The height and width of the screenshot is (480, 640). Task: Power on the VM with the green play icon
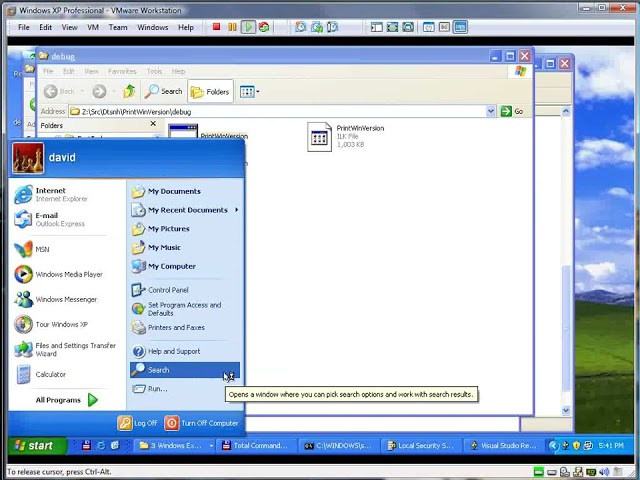pyautogui.click(x=248, y=27)
